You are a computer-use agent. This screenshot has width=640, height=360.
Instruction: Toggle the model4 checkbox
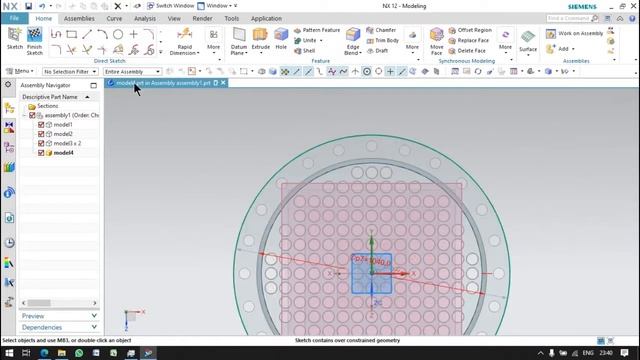41,153
